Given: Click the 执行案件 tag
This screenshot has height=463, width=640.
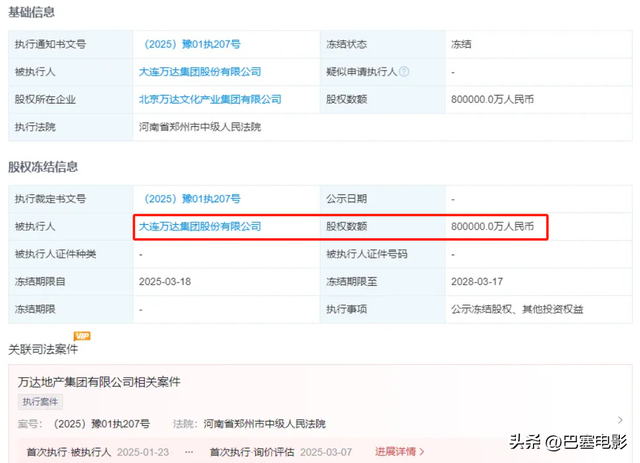Looking at the screenshot, I should click(x=40, y=402).
